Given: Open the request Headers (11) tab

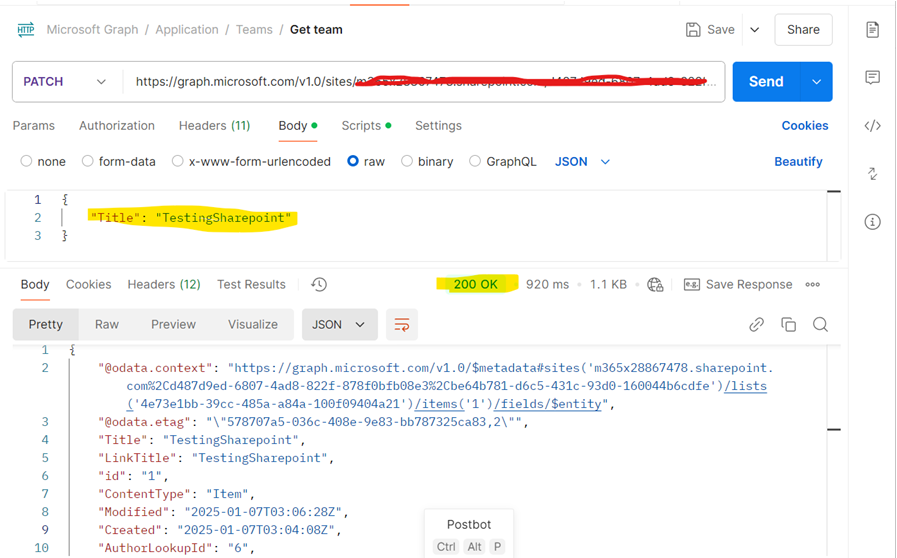Looking at the screenshot, I should coord(215,125).
